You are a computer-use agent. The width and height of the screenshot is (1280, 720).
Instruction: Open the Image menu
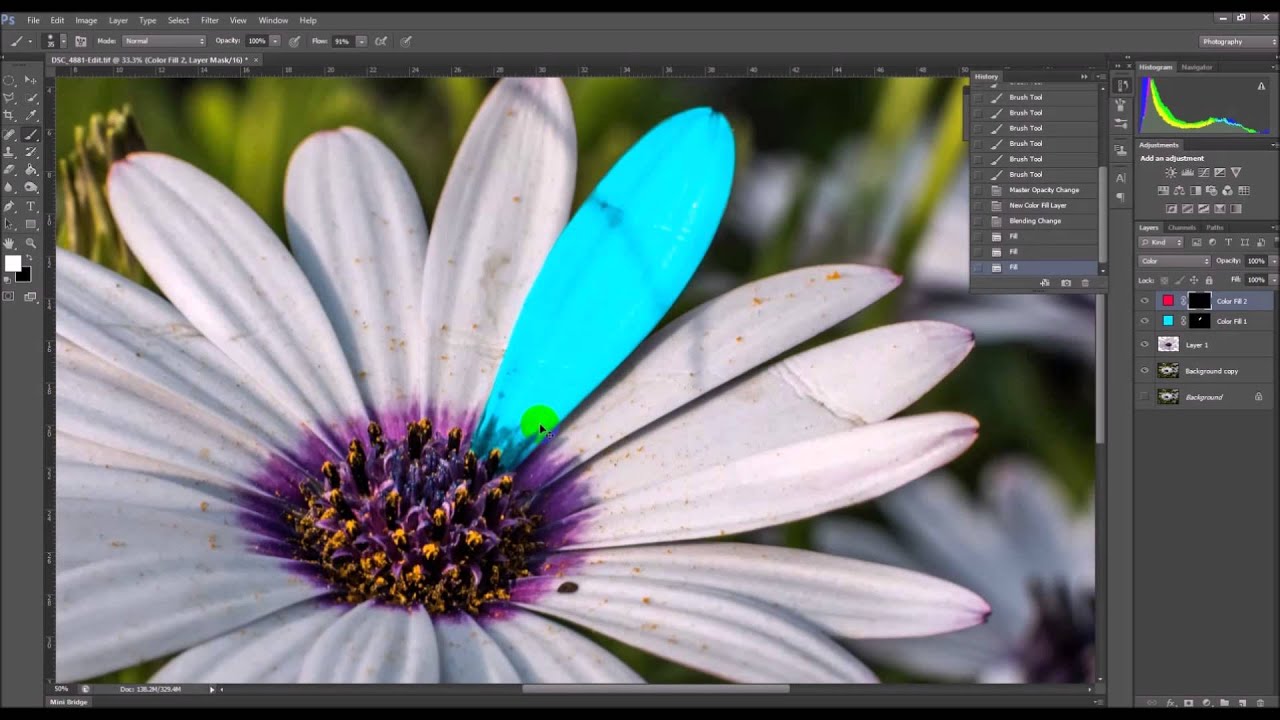(x=86, y=20)
